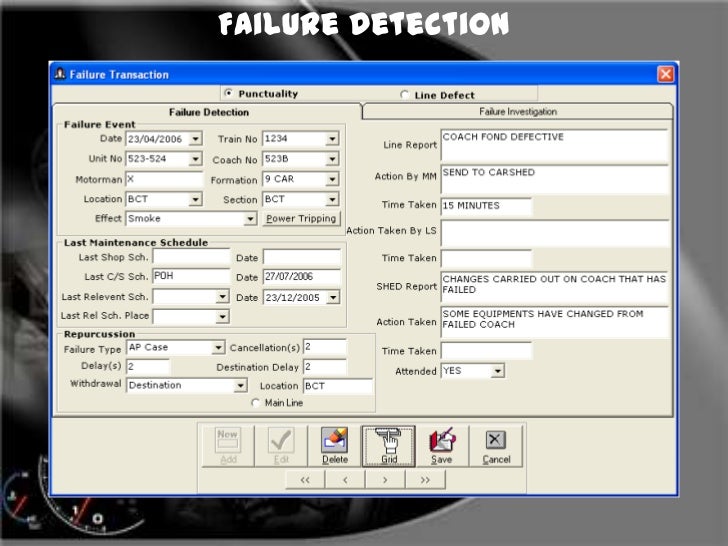The width and height of the screenshot is (728, 546).
Task: Click the Action Taken By LS text box
Action: (x=554, y=234)
